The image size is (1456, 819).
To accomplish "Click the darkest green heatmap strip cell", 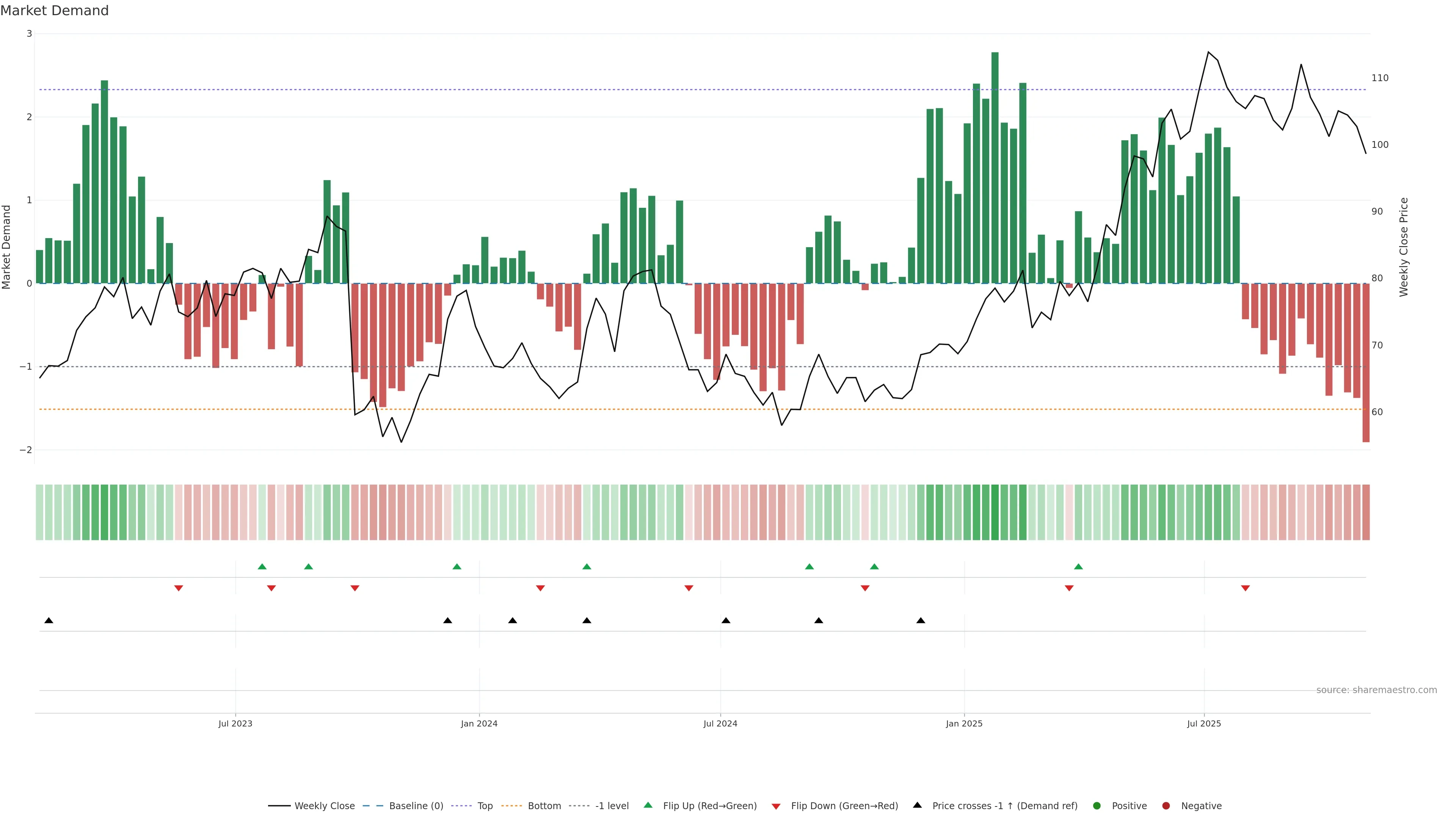I will [995, 512].
